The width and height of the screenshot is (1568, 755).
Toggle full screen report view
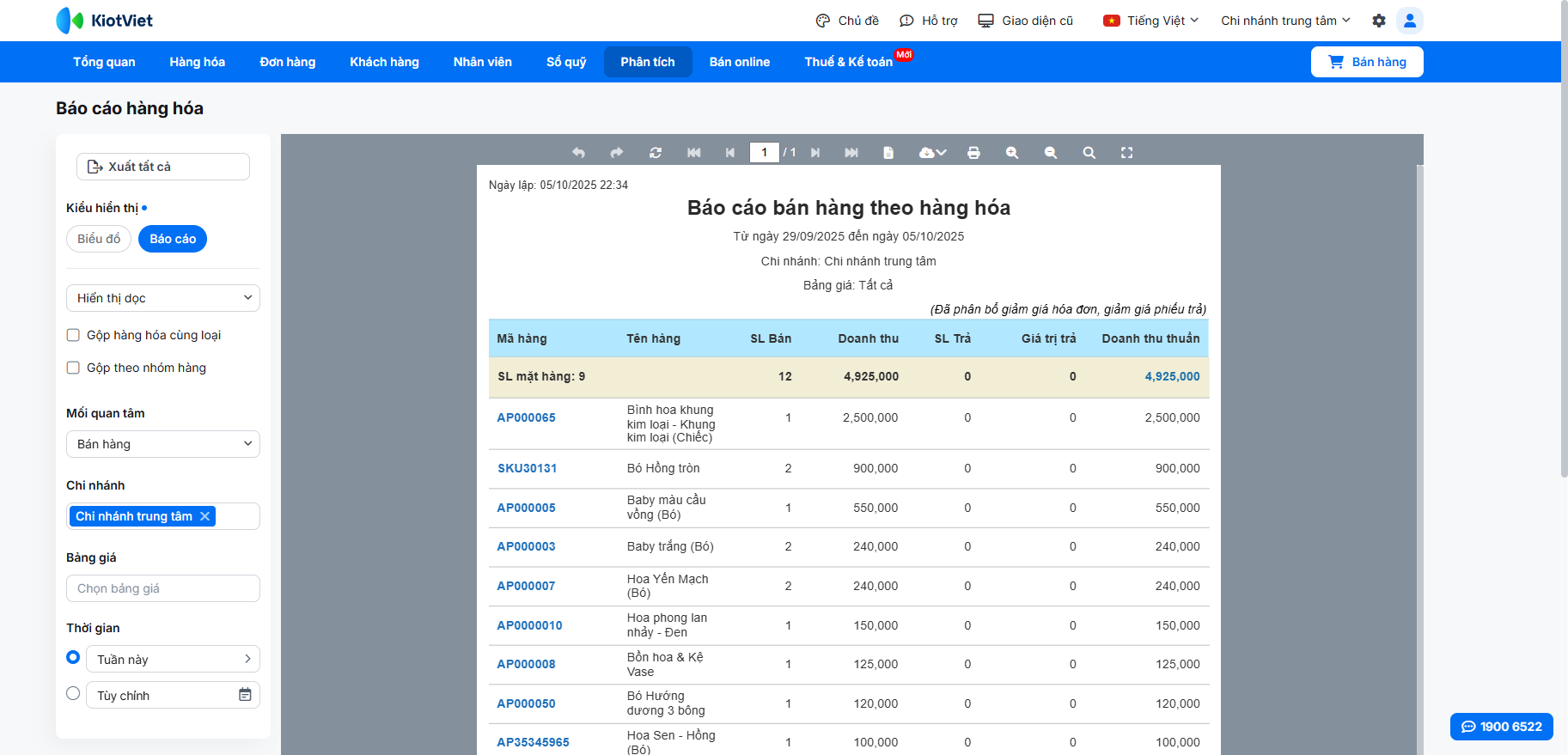[1126, 153]
